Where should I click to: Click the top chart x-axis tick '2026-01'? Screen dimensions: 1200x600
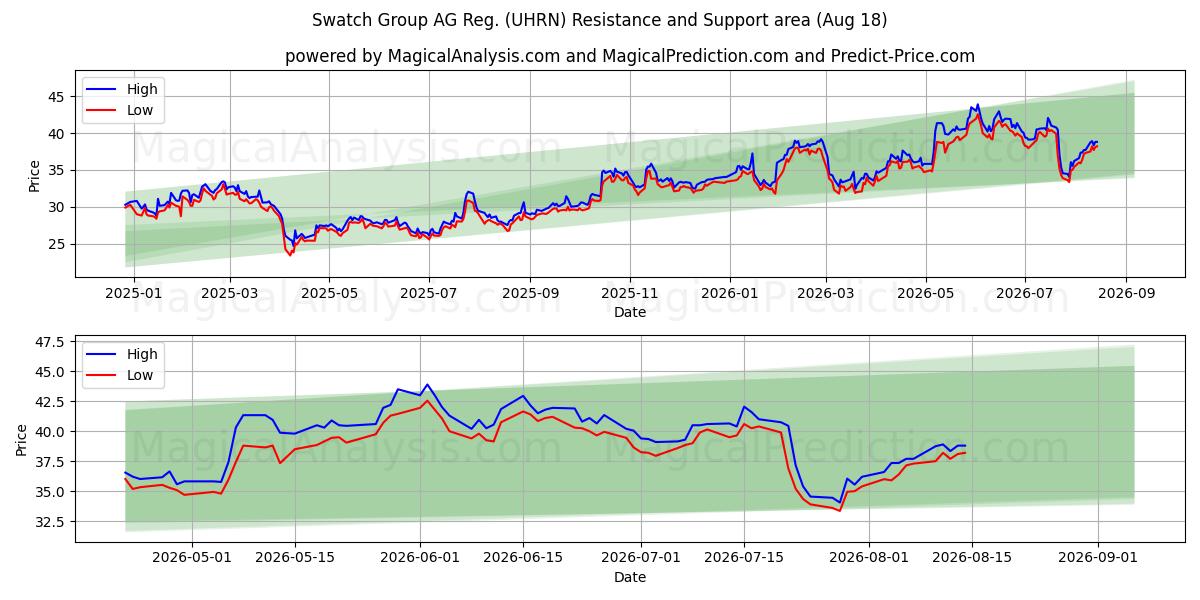pyautogui.click(x=730, y=293)
